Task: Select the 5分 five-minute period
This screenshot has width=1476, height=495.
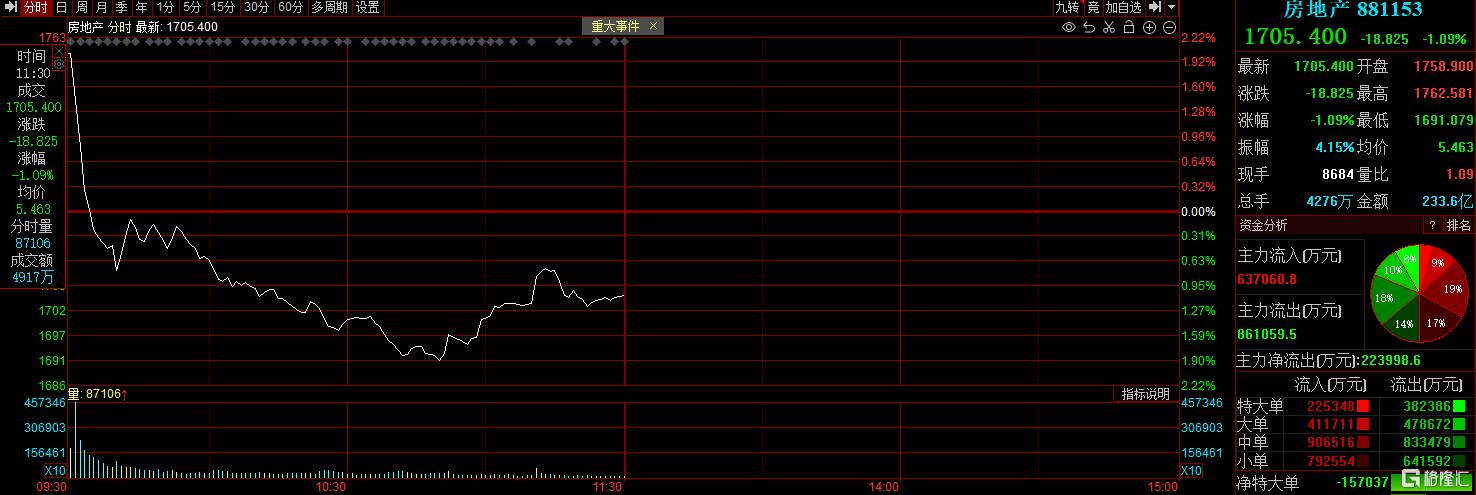Action: [192, 7]
